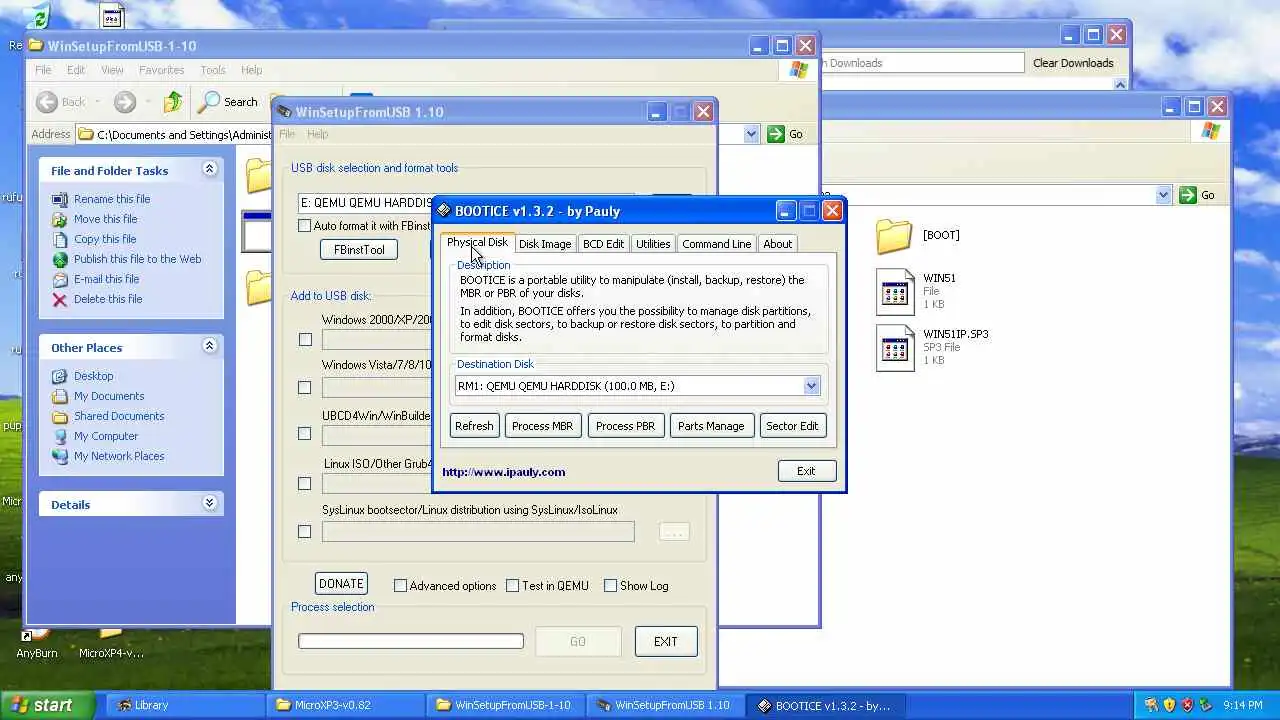Collapse the File and Folder Tasks panel
The width and height of the screenshot is (1280, 720).
pyautogui.click(x=209, y=169)
